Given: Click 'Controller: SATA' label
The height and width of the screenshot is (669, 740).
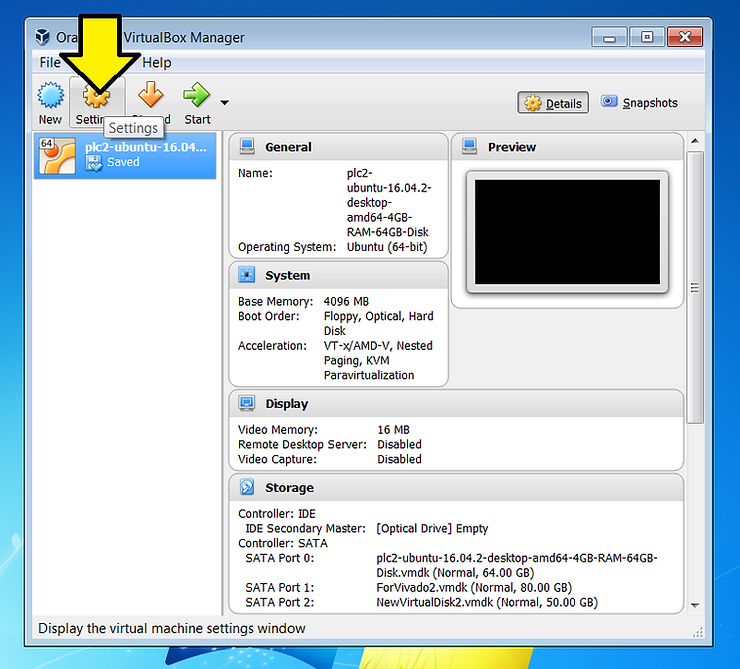Looking at the screenshot, I should point(283,544).
